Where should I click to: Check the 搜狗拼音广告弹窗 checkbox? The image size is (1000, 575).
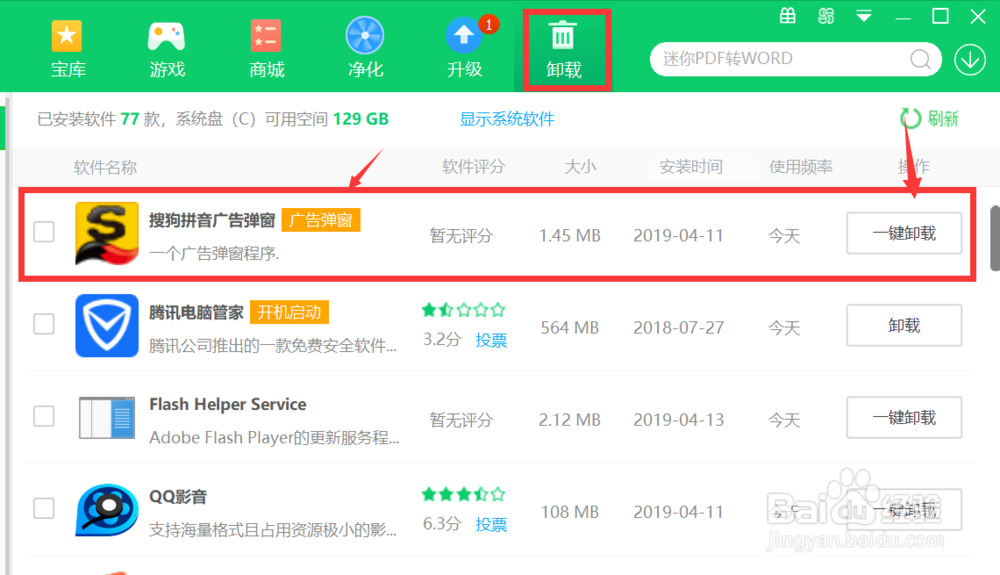tap(44, 231)
